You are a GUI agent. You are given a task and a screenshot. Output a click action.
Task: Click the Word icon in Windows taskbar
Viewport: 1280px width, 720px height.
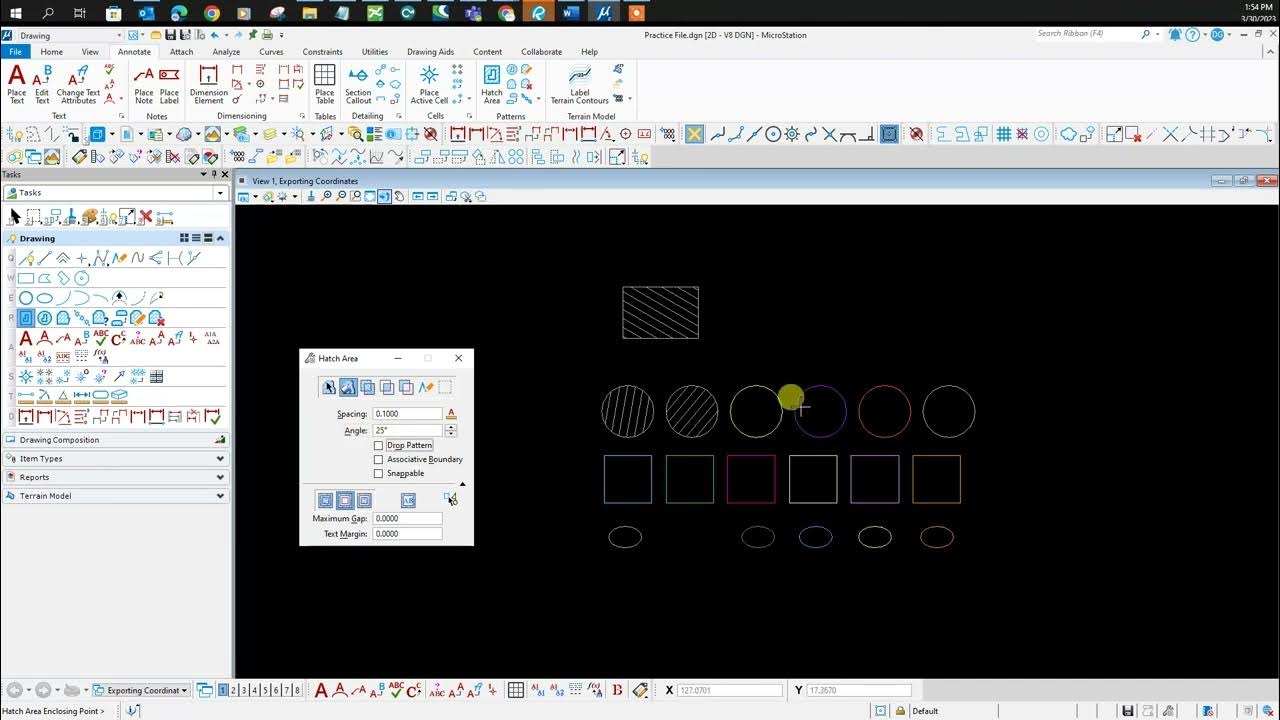coord(571,13)
